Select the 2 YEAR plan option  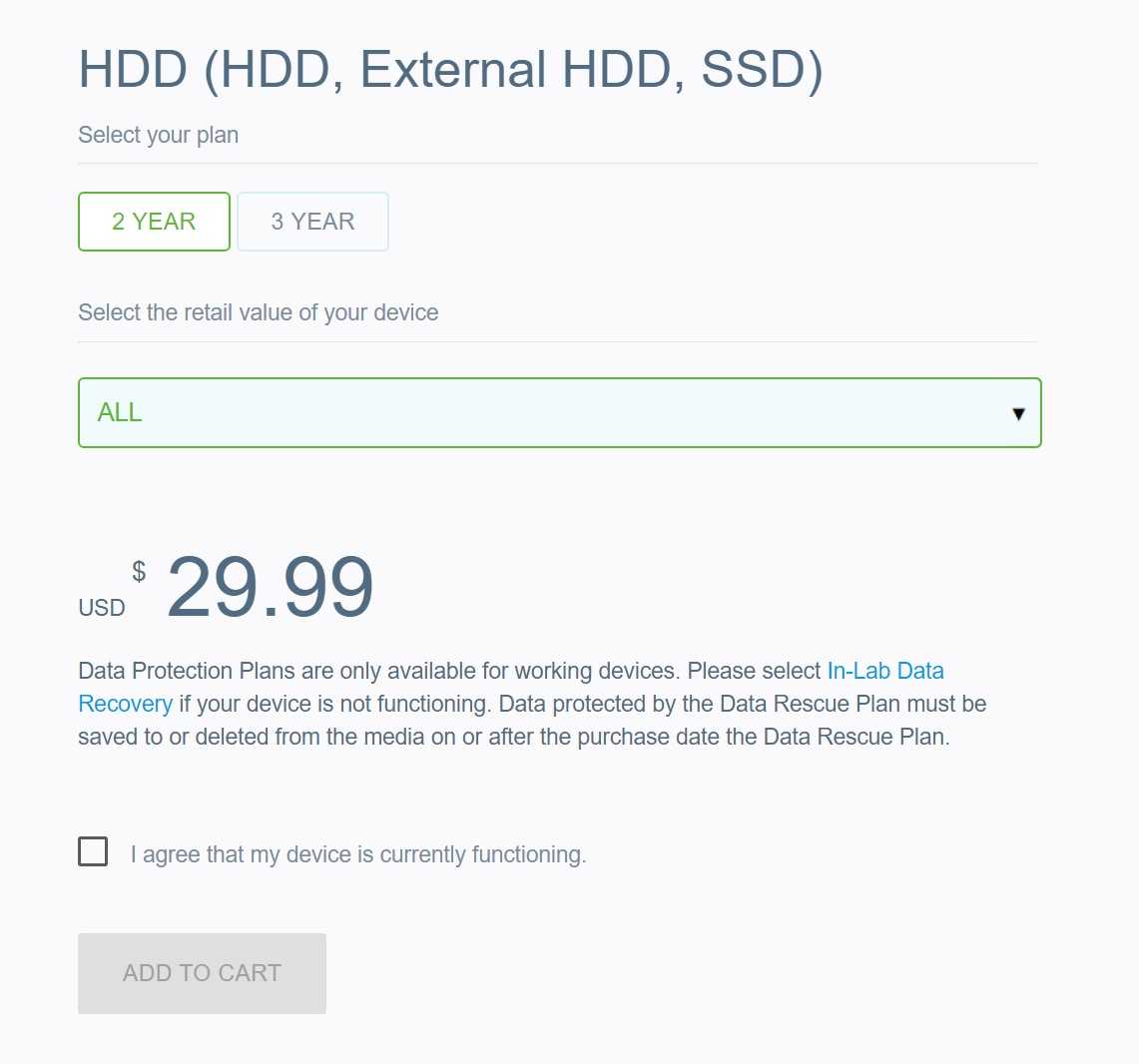point(154,222)
